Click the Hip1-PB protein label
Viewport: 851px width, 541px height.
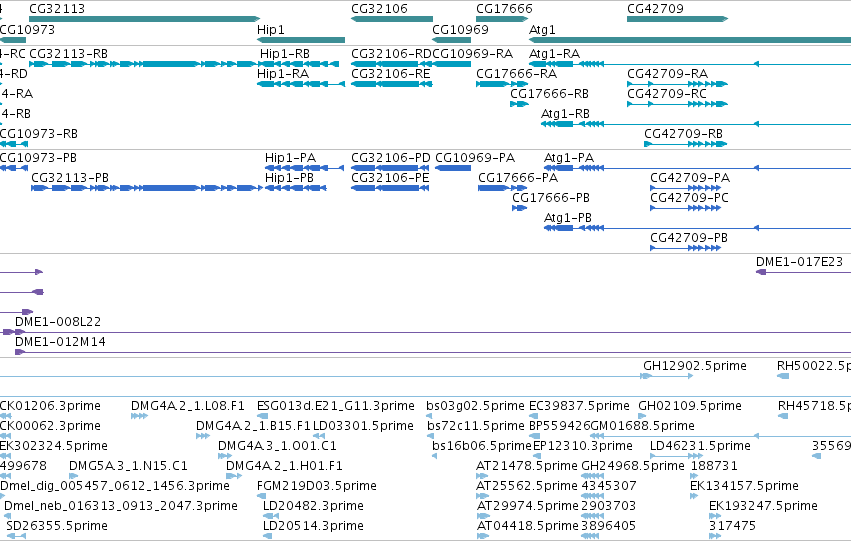pyautogui.click(x=289, y=178)
